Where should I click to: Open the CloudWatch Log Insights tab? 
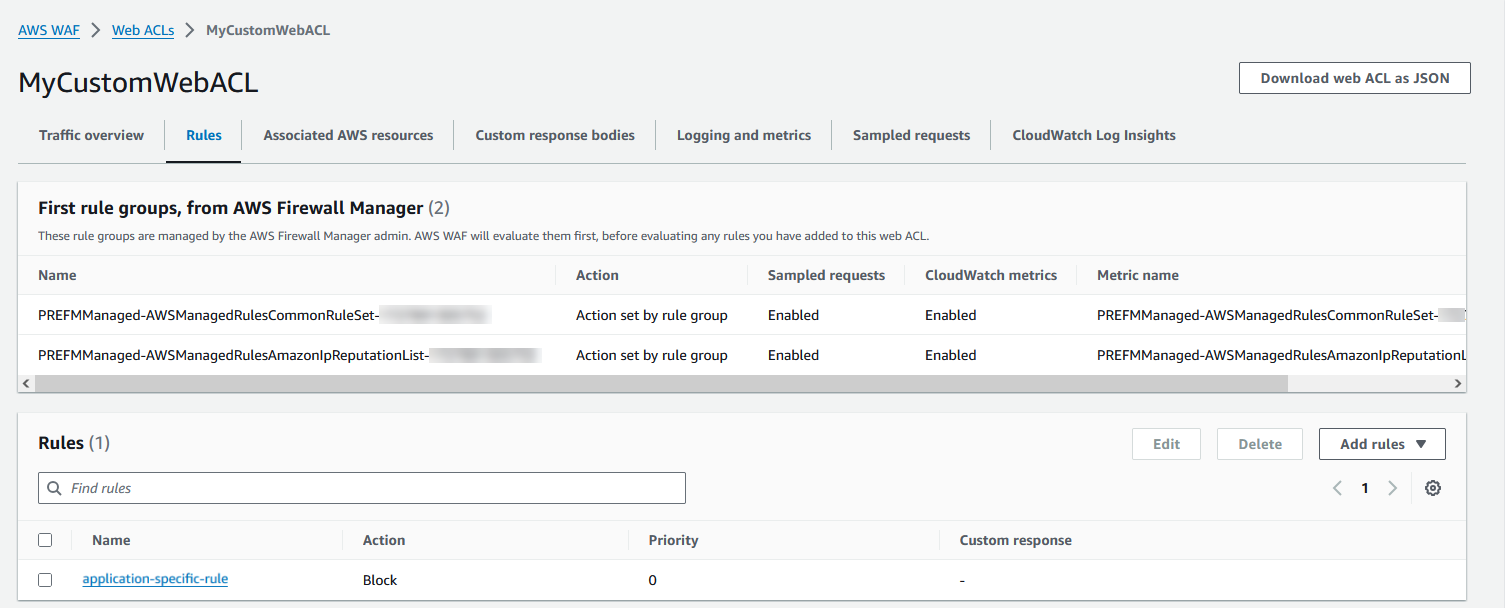pyautogui.click(x=1094, y=135)
